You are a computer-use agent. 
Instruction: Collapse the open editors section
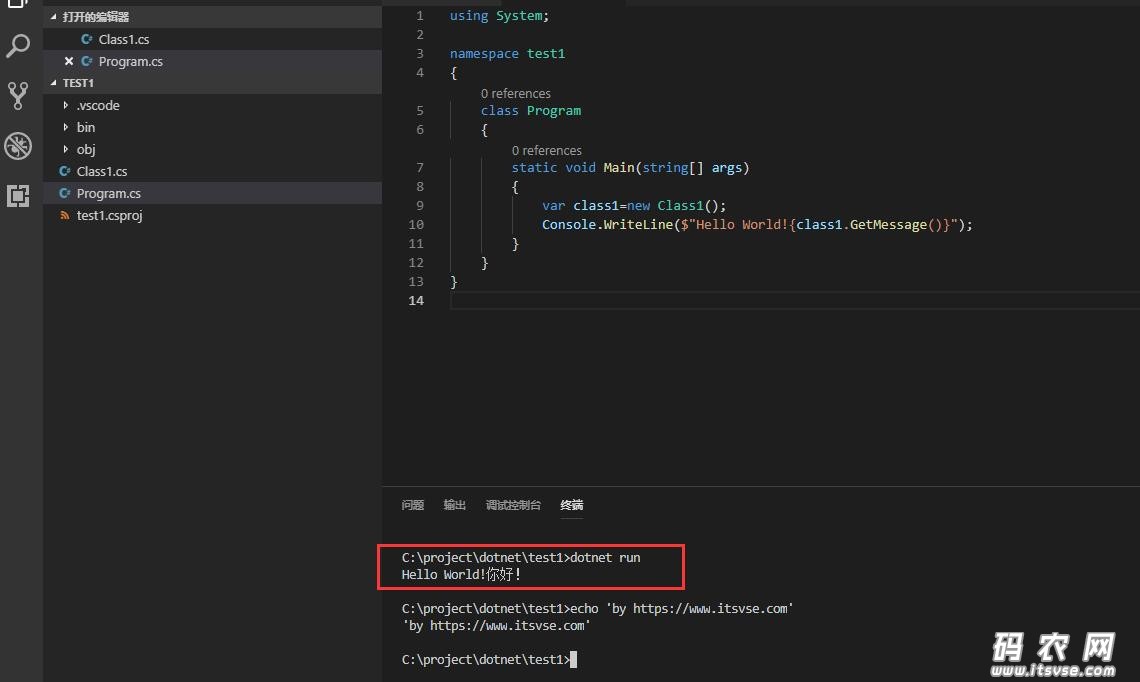53,16
